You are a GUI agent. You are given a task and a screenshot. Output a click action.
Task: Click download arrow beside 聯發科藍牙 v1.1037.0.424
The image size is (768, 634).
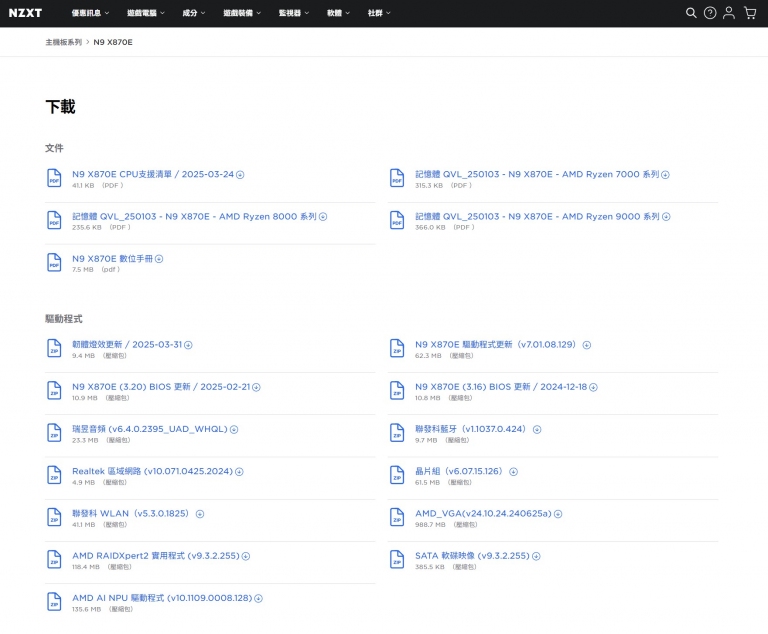537,429
